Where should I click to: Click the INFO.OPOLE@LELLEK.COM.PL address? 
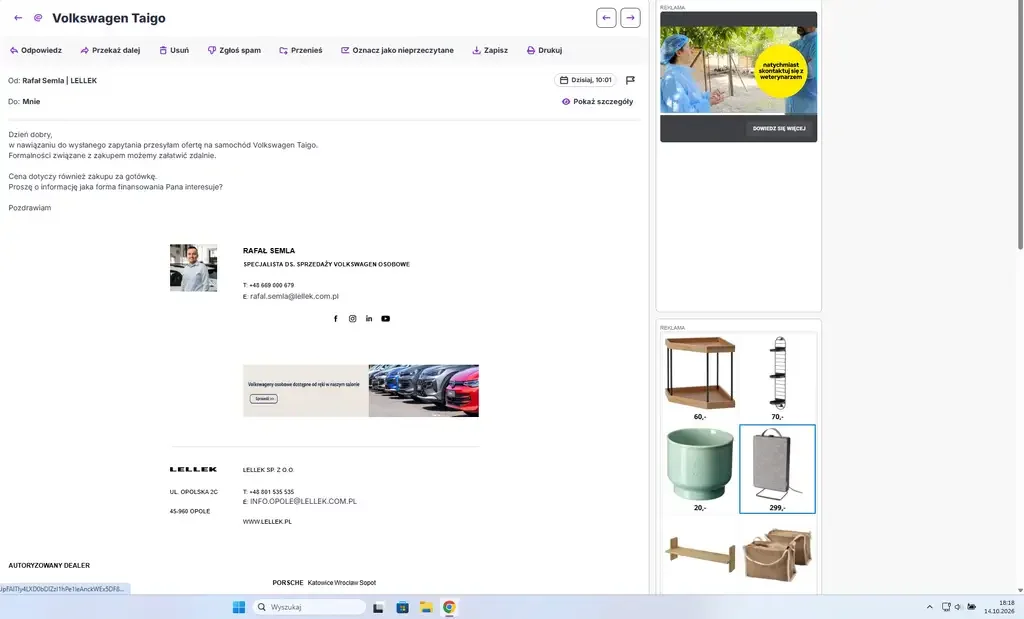(x=303, y=501)
